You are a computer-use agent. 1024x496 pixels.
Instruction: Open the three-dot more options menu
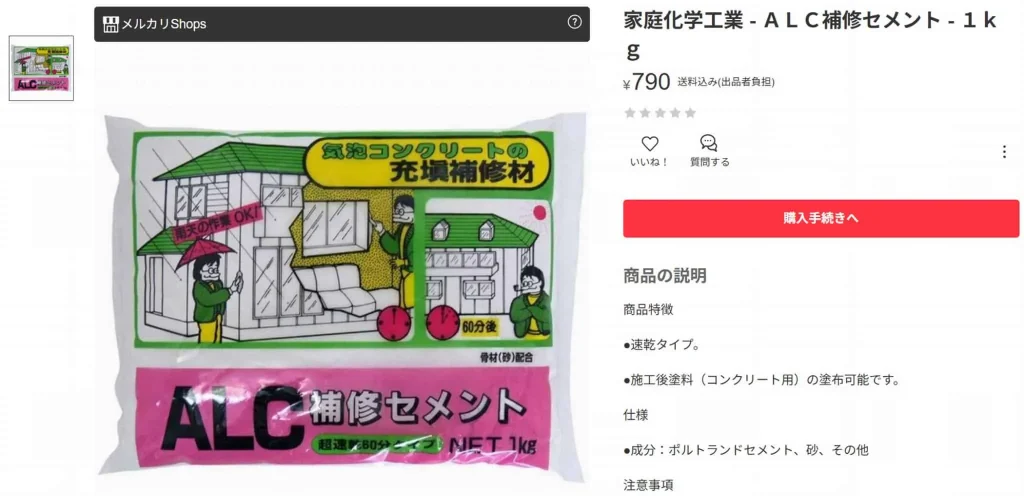click(1004, 152)
